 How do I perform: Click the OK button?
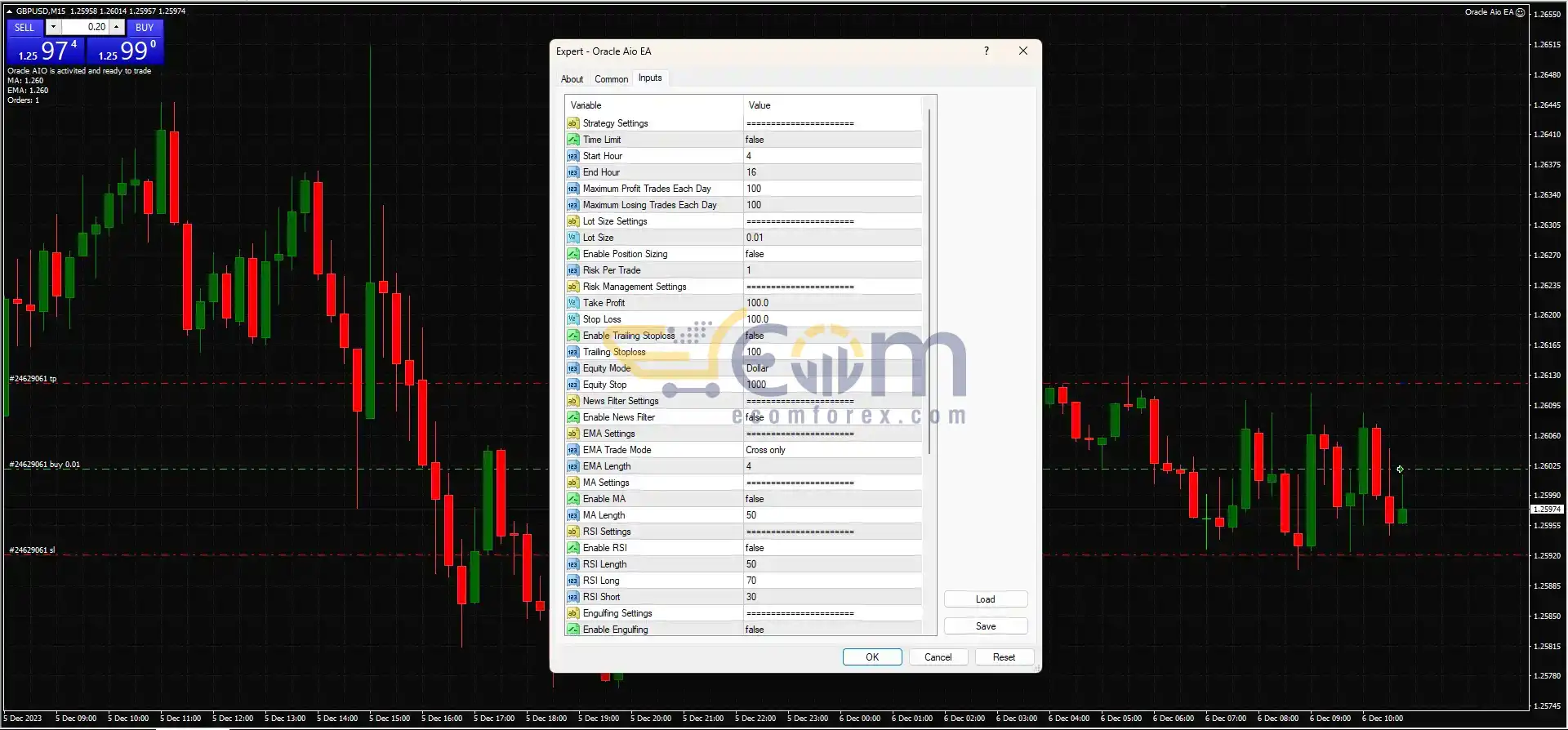click(x=872, y=657)
